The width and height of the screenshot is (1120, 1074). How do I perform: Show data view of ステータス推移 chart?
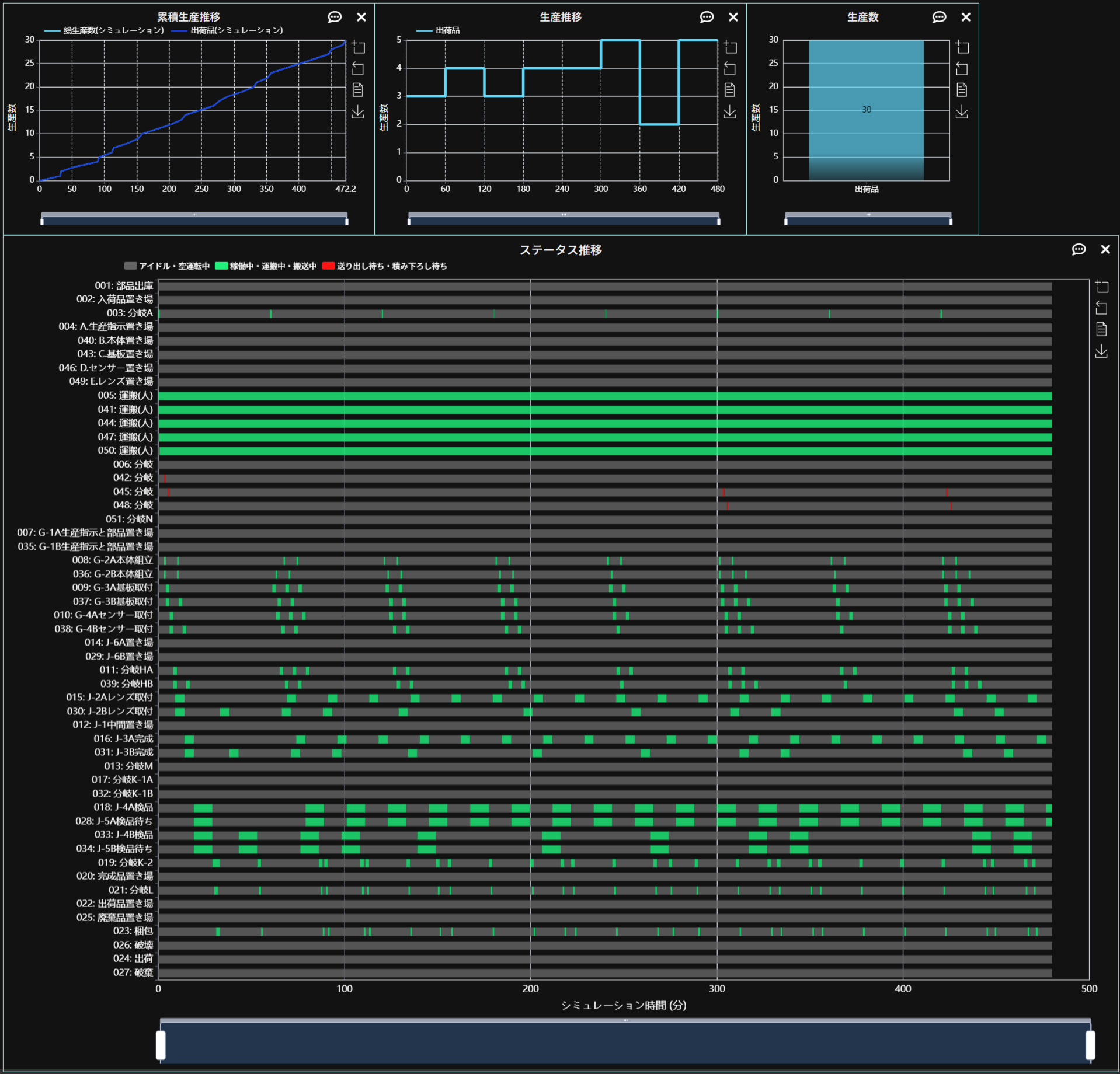pyautogui.click(x=1101, y=329)
